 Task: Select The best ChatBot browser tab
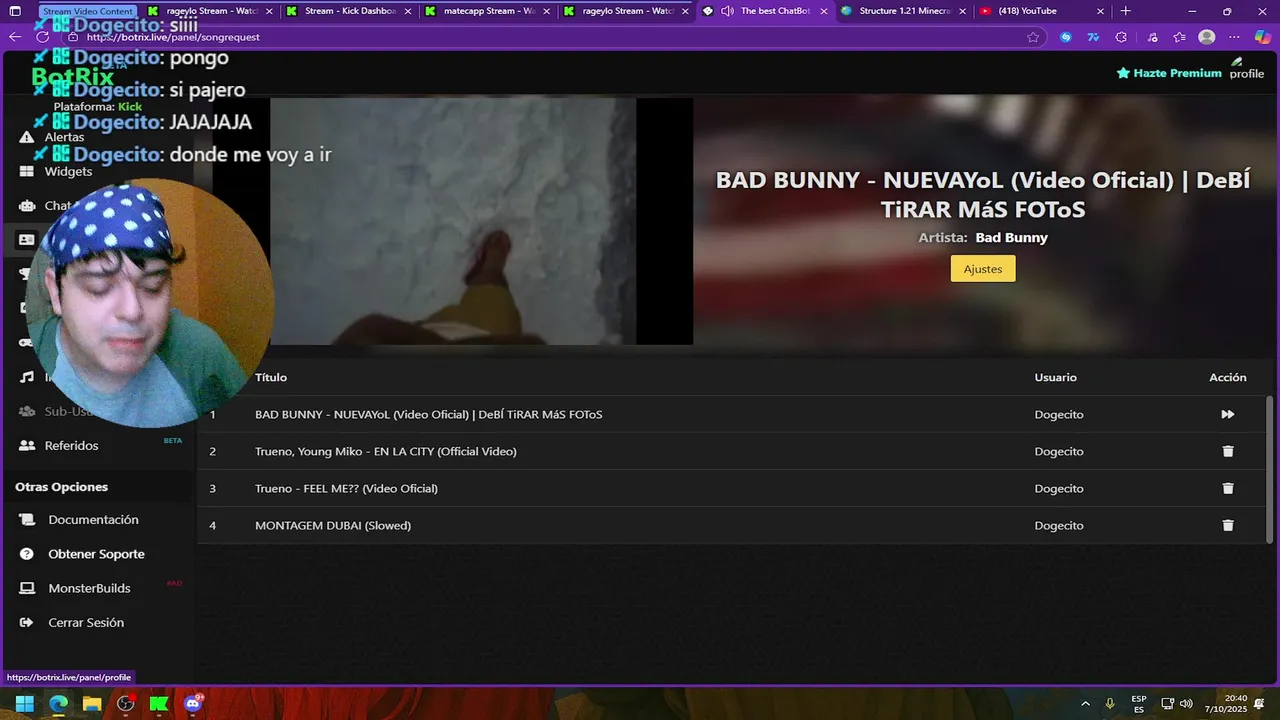pos(765,11)
